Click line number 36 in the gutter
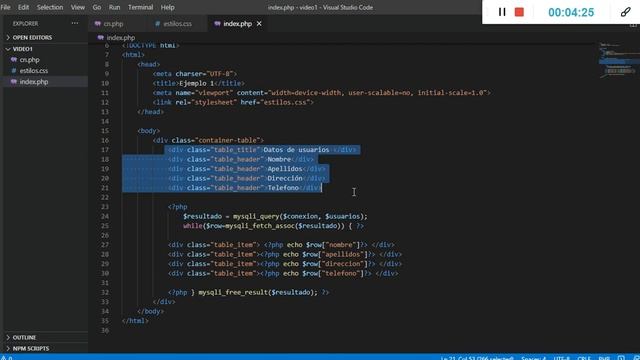 [x=105, y=330]
